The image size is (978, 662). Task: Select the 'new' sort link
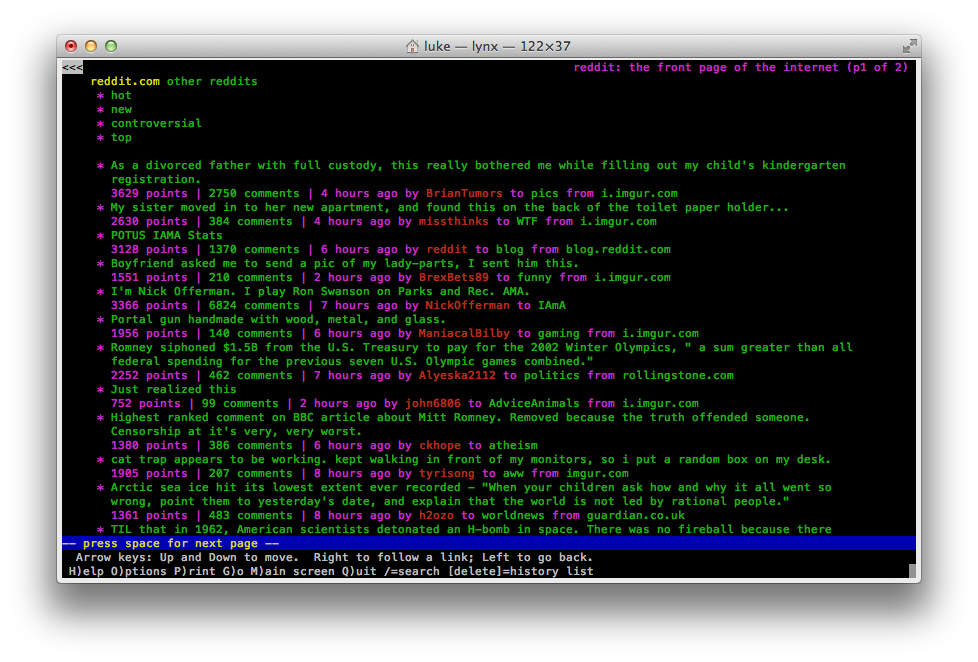tap(121, 110)
